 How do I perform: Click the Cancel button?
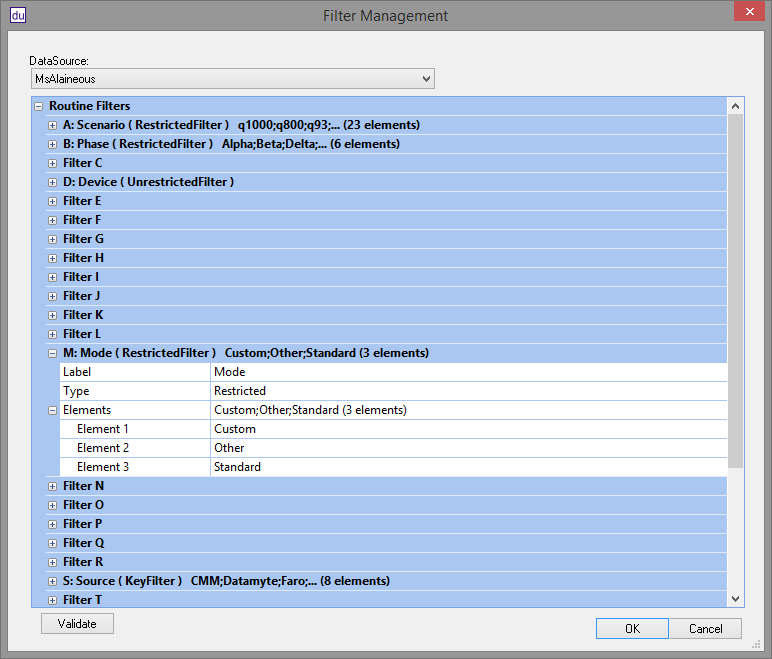point(705,629)
